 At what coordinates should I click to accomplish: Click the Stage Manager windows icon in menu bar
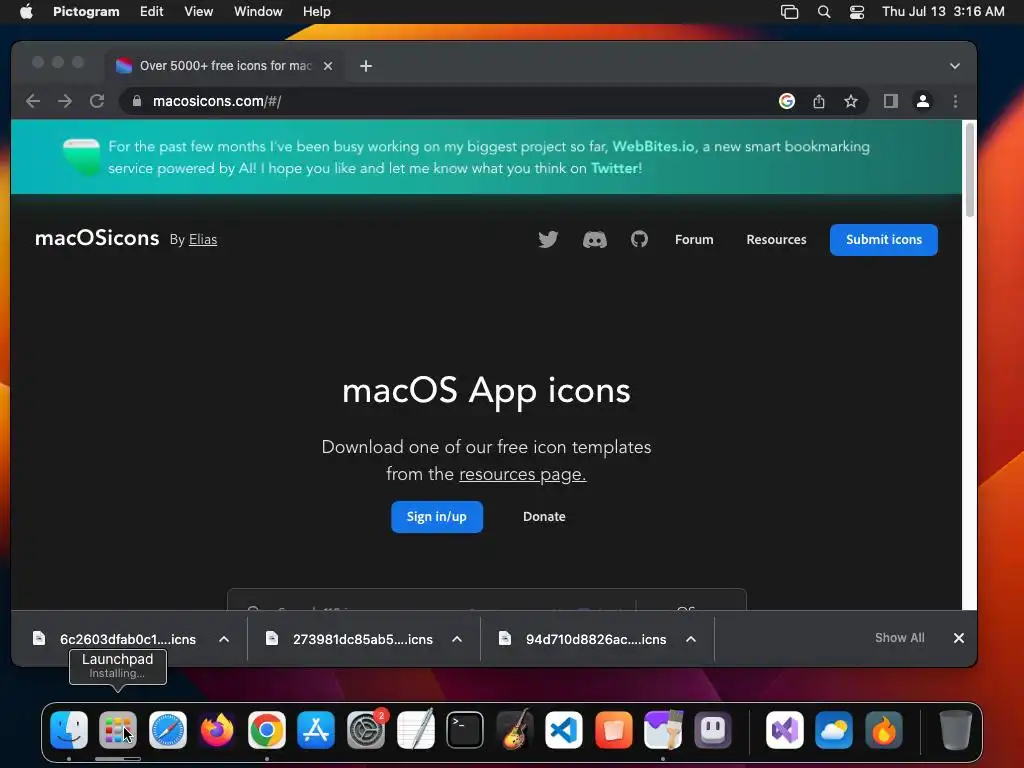790,12
